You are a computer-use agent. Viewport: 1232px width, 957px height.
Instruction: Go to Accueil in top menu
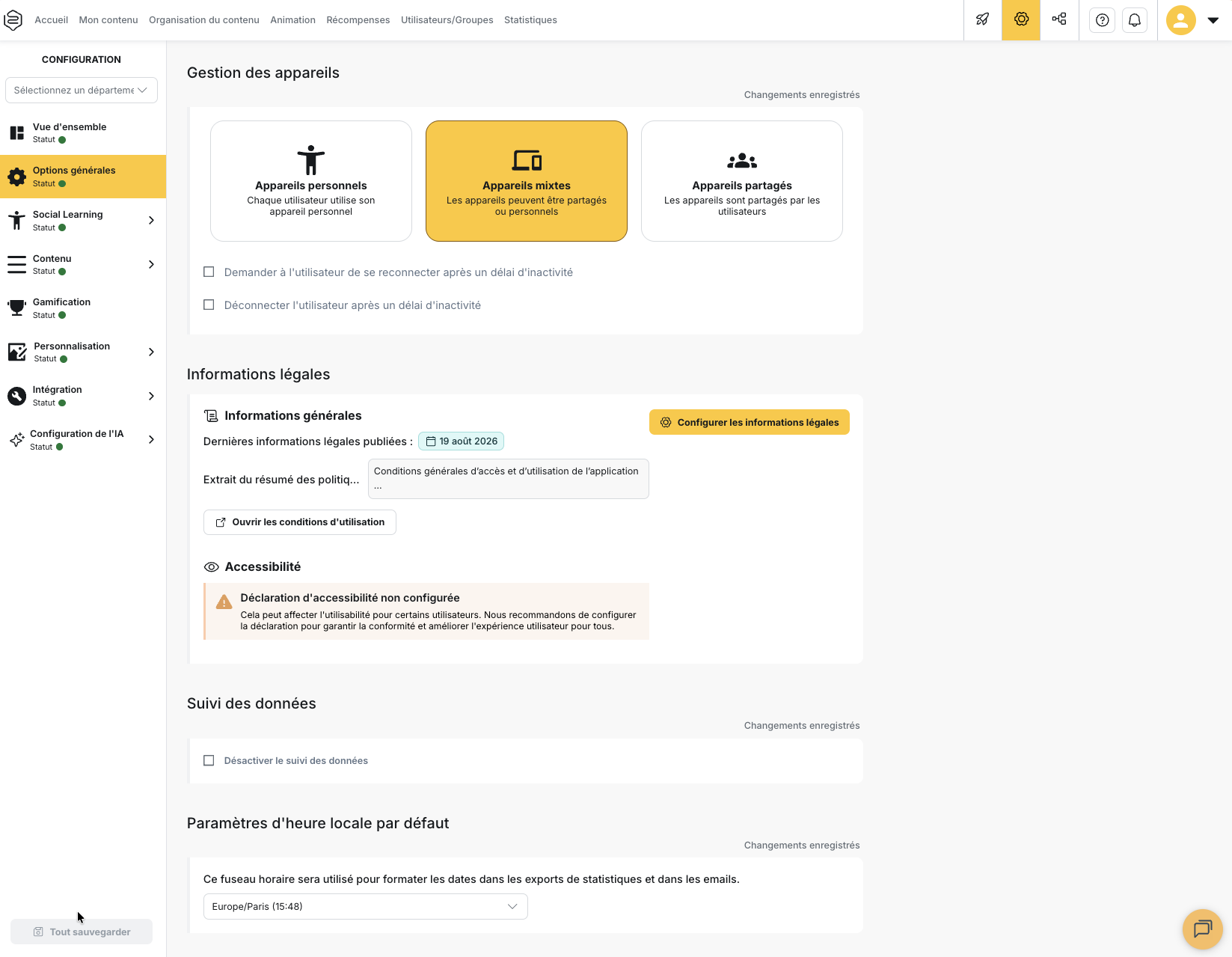52,20
